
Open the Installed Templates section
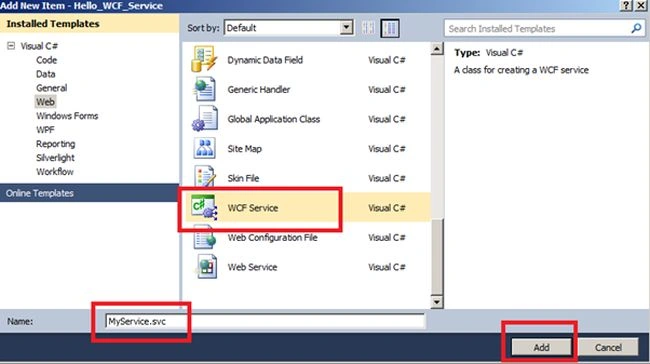[x=90, y=24]
